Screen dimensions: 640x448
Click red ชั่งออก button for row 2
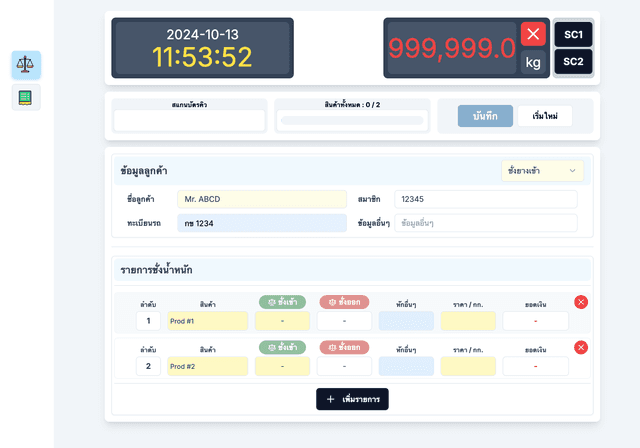pyautogui.click(x=344, y=347)
